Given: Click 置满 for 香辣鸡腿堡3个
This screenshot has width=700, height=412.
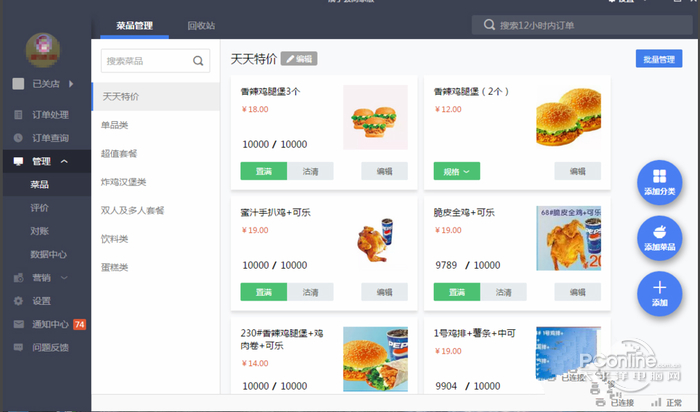Looking at the screenshot, I should (263, 171).
